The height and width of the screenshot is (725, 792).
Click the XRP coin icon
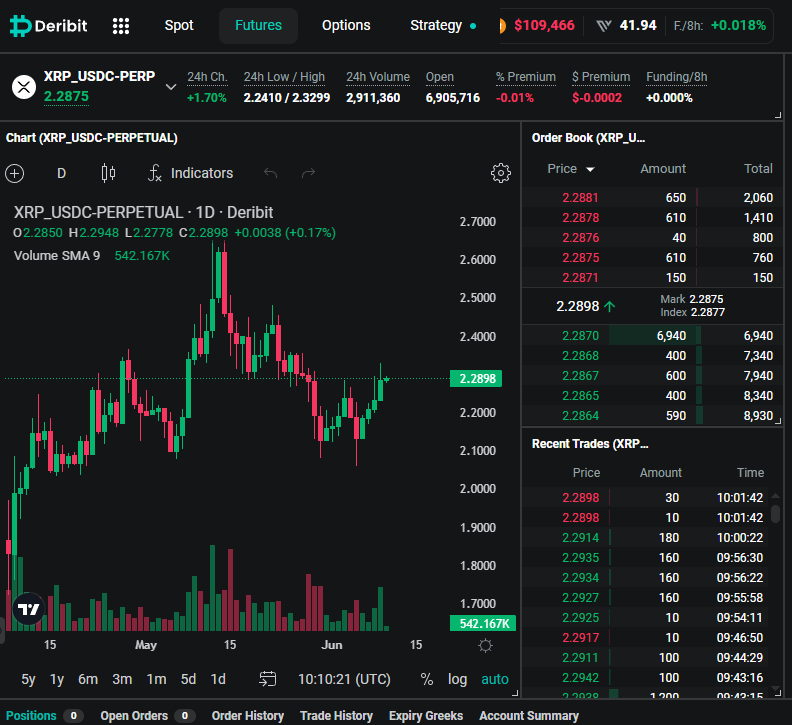coord(24,87)
